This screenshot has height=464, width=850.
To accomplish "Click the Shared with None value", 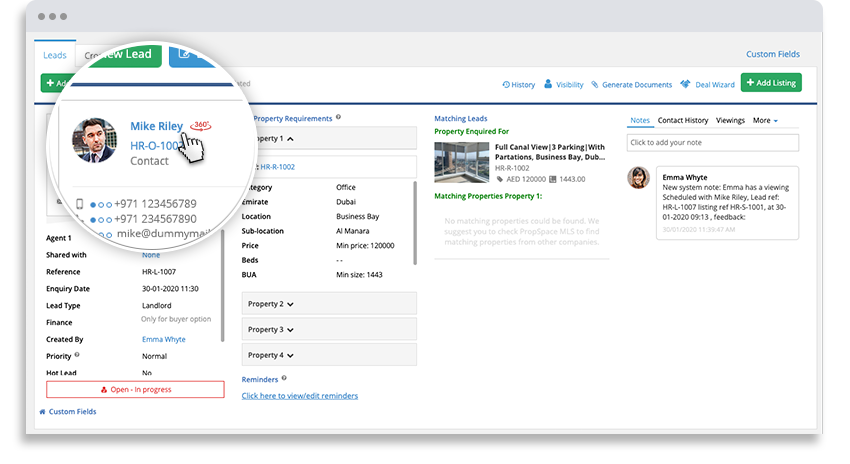I will click(151, 255).
